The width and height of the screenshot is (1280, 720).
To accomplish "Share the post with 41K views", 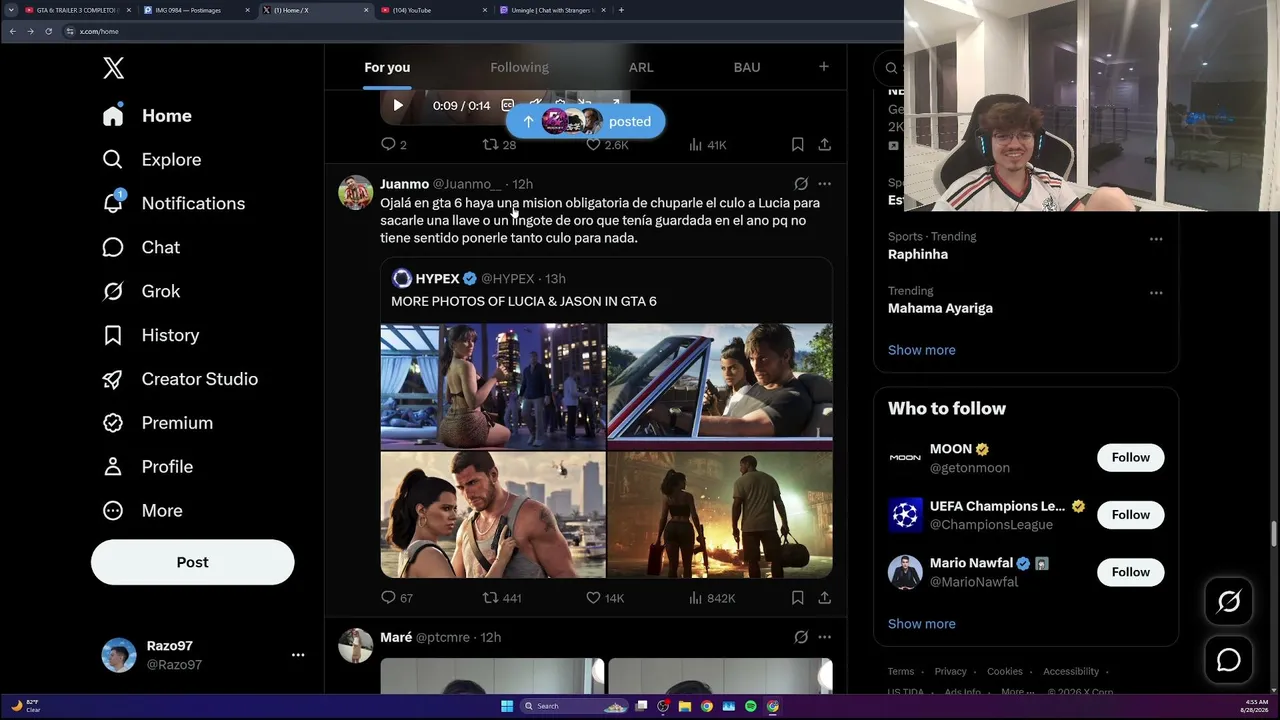I will tap(825, 145).
